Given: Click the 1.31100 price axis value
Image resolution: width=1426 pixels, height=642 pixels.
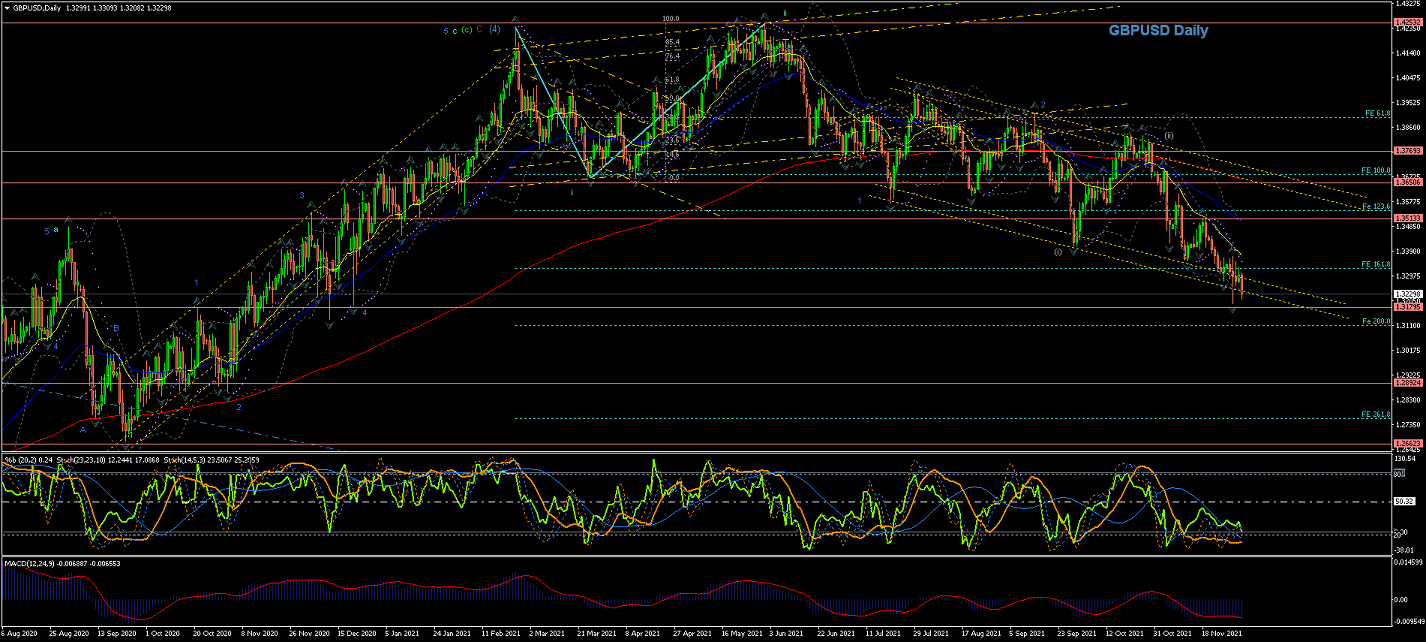Looking at the screenshot, I should [x=1407, y=326].
